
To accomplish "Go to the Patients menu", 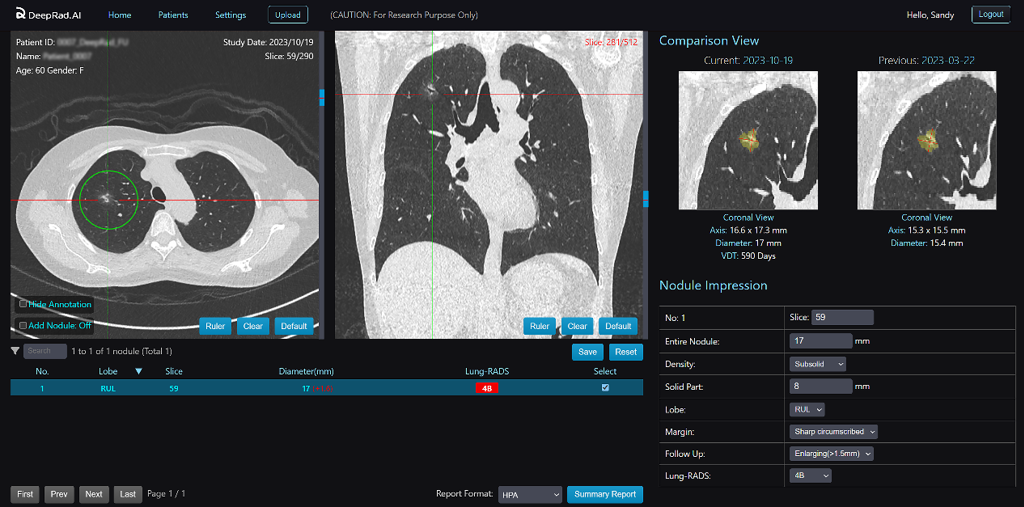I will coord(173,14).
